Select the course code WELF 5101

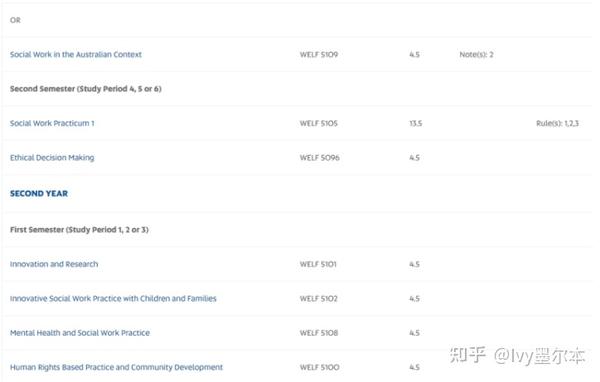318,264
